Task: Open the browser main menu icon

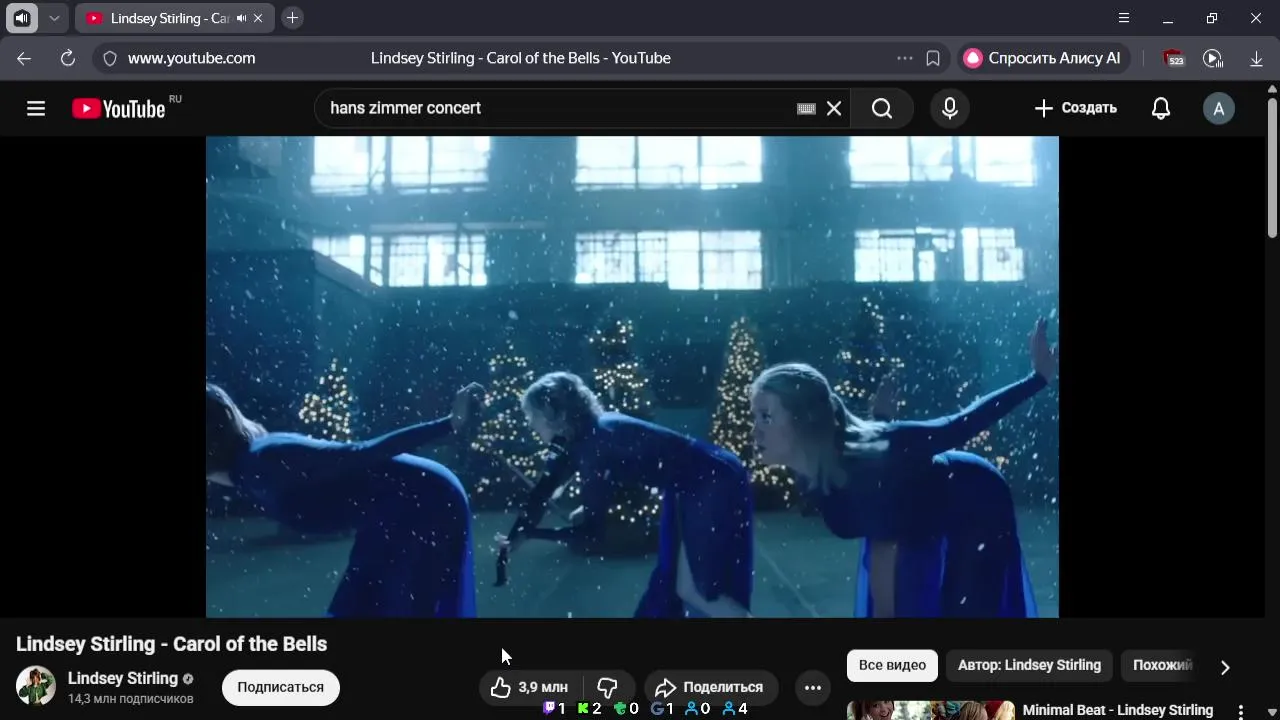Action: [x=1124, y=18]
